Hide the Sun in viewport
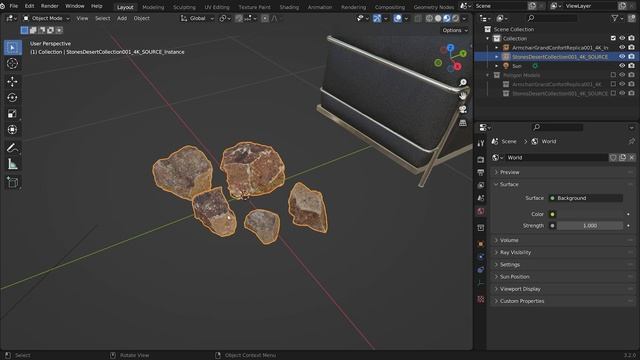The image size is (640, 360). tap(622, 66)
